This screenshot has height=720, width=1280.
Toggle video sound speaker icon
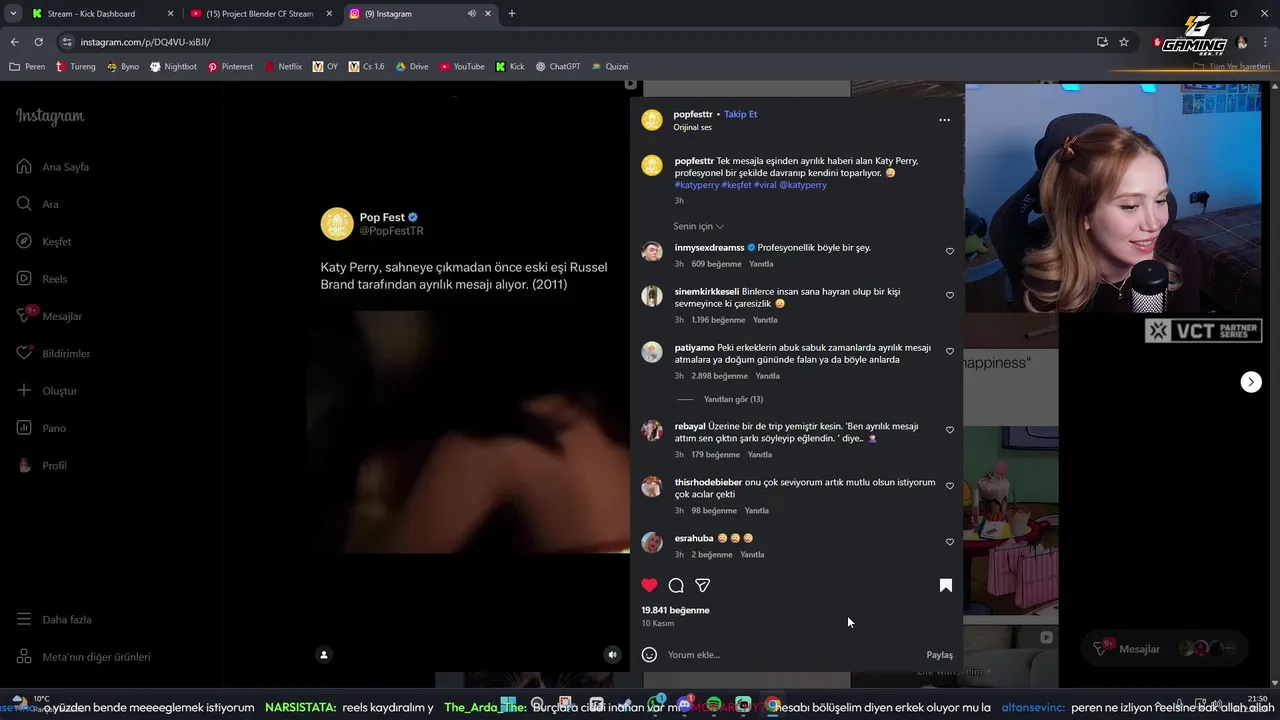(x=613, y=655)
